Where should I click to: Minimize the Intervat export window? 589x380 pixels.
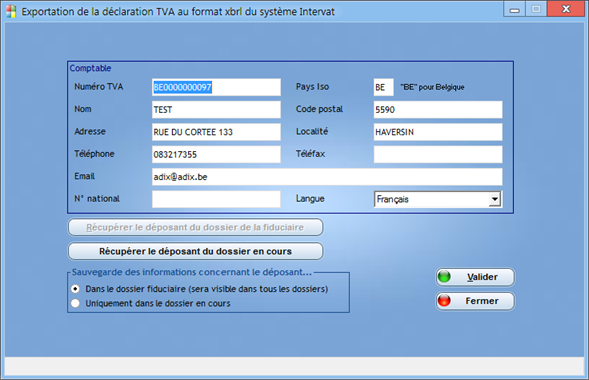515,9
